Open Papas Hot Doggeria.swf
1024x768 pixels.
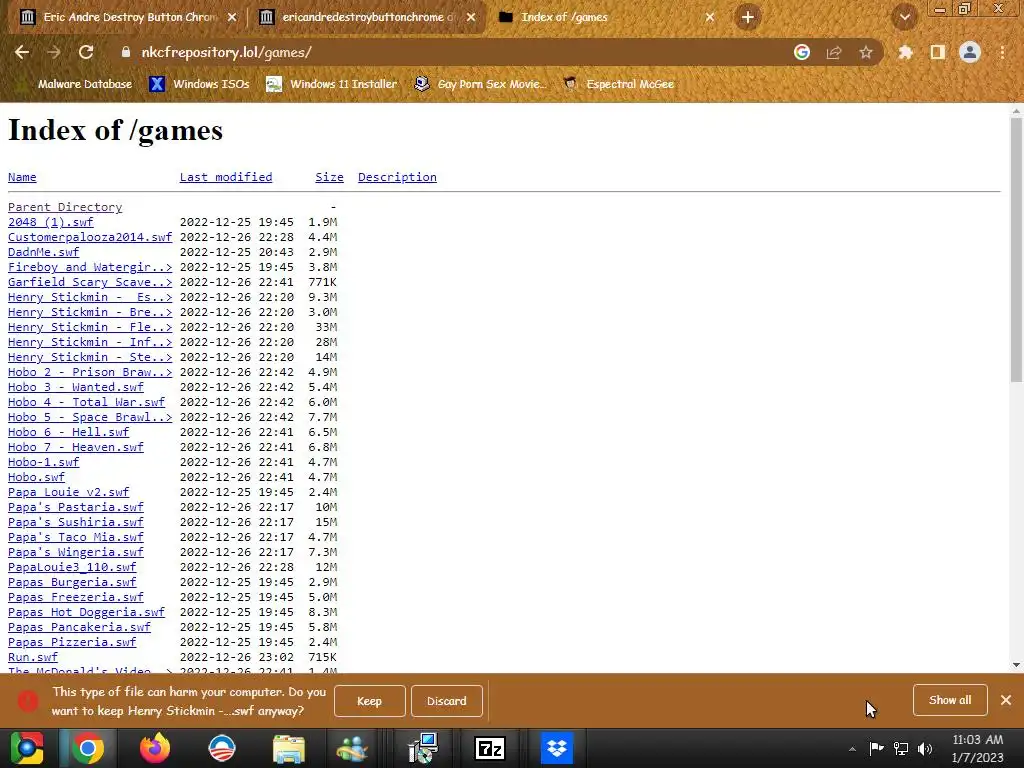pyautogui.click(x=86, y=613)
